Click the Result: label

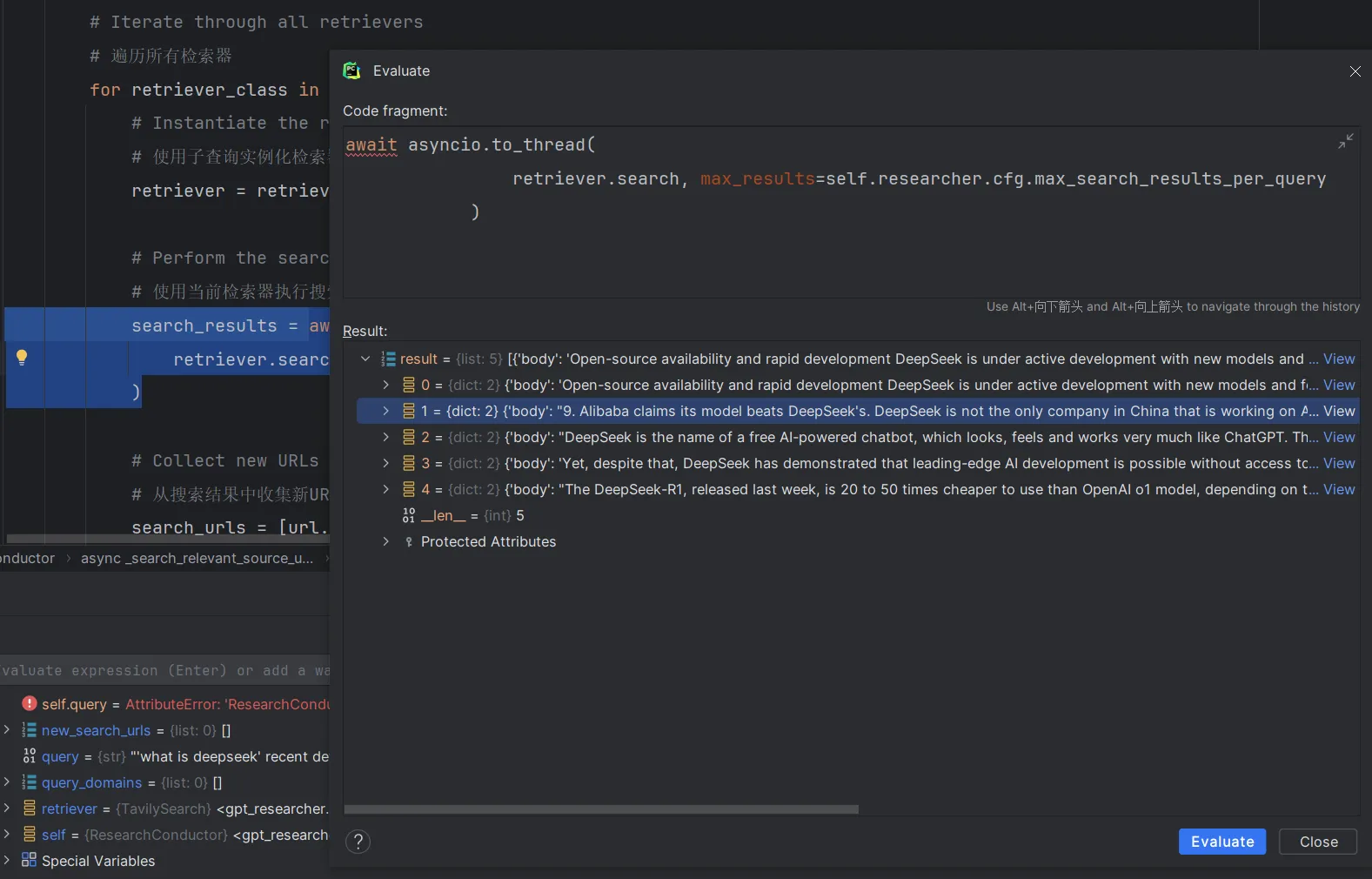click(365, 331)
